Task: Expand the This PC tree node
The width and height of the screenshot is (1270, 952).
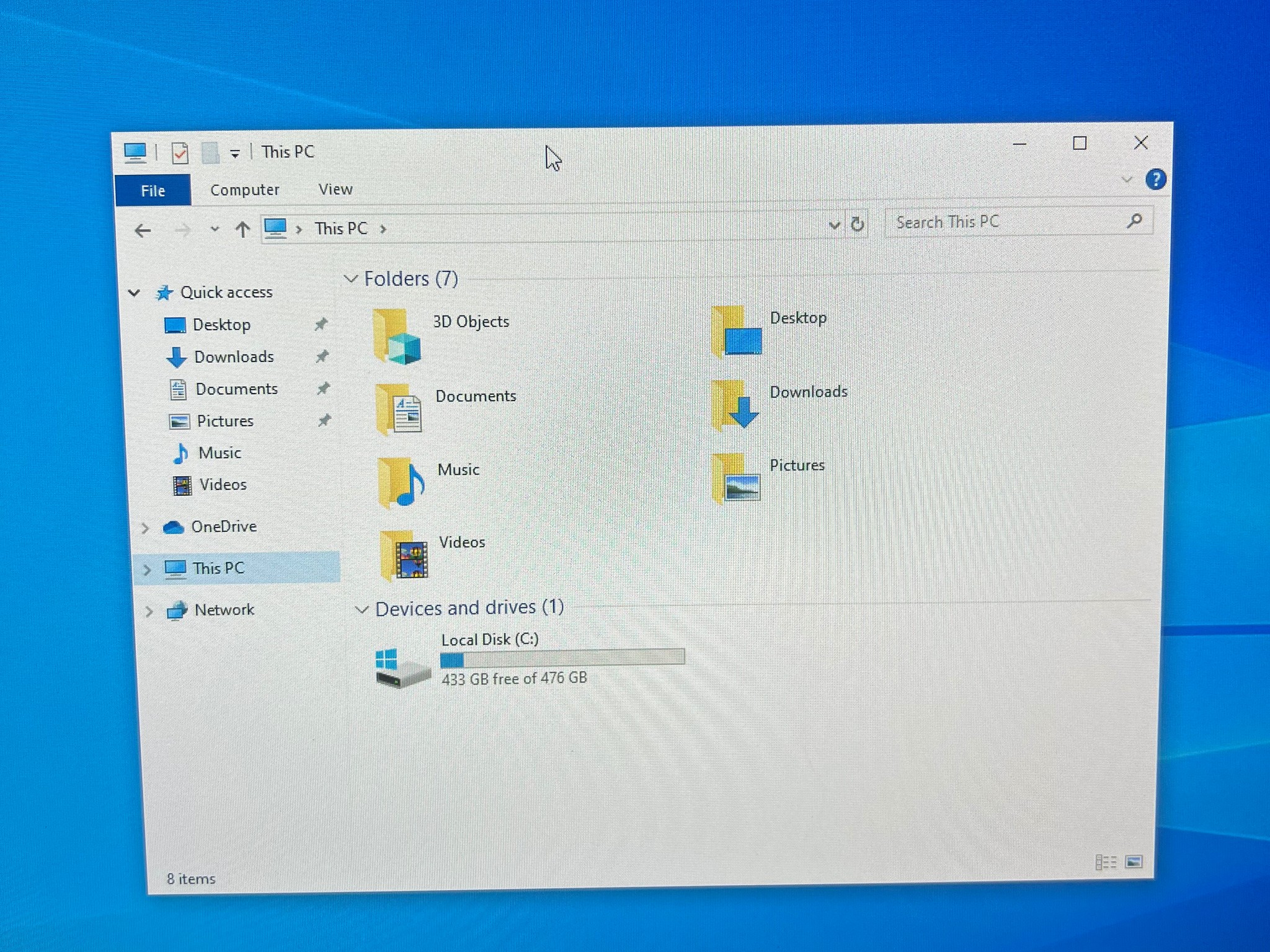Action: tap(147, 570)
